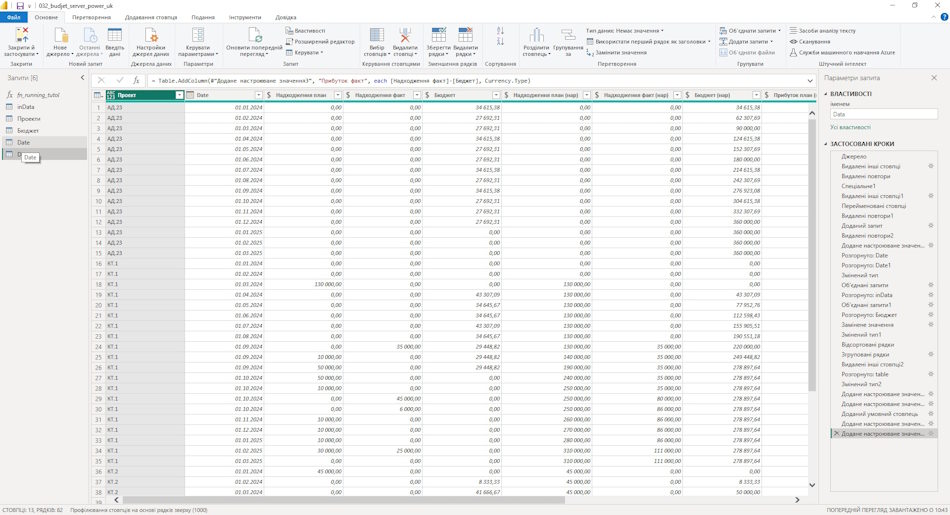Select the Бюджет query
Screen dimensions: 950x515
pyautogui.click(x=45, y=131)
